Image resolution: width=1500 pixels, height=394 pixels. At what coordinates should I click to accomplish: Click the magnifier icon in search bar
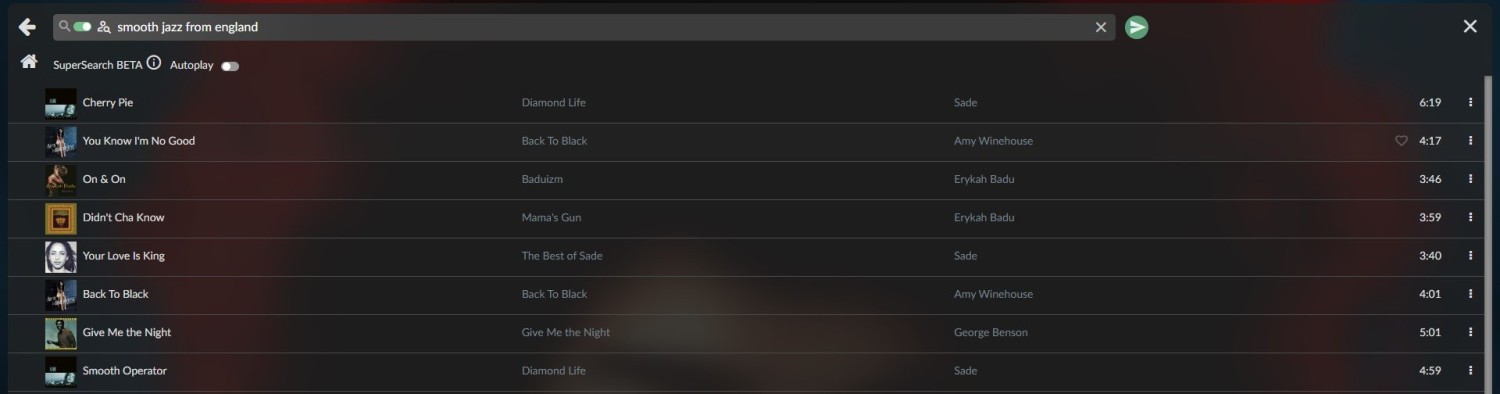coord(64,26)
